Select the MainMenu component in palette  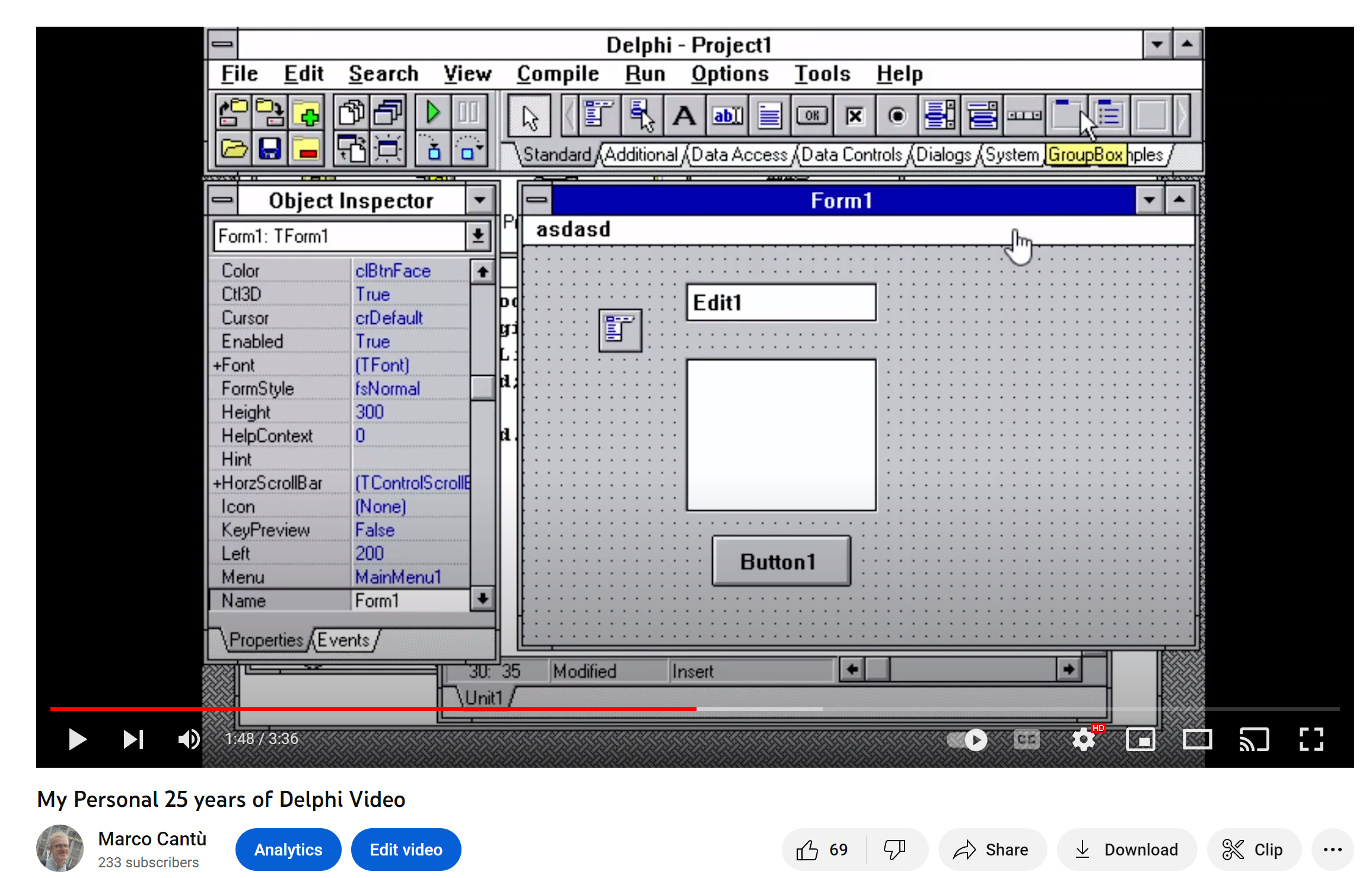coord(599,115)
